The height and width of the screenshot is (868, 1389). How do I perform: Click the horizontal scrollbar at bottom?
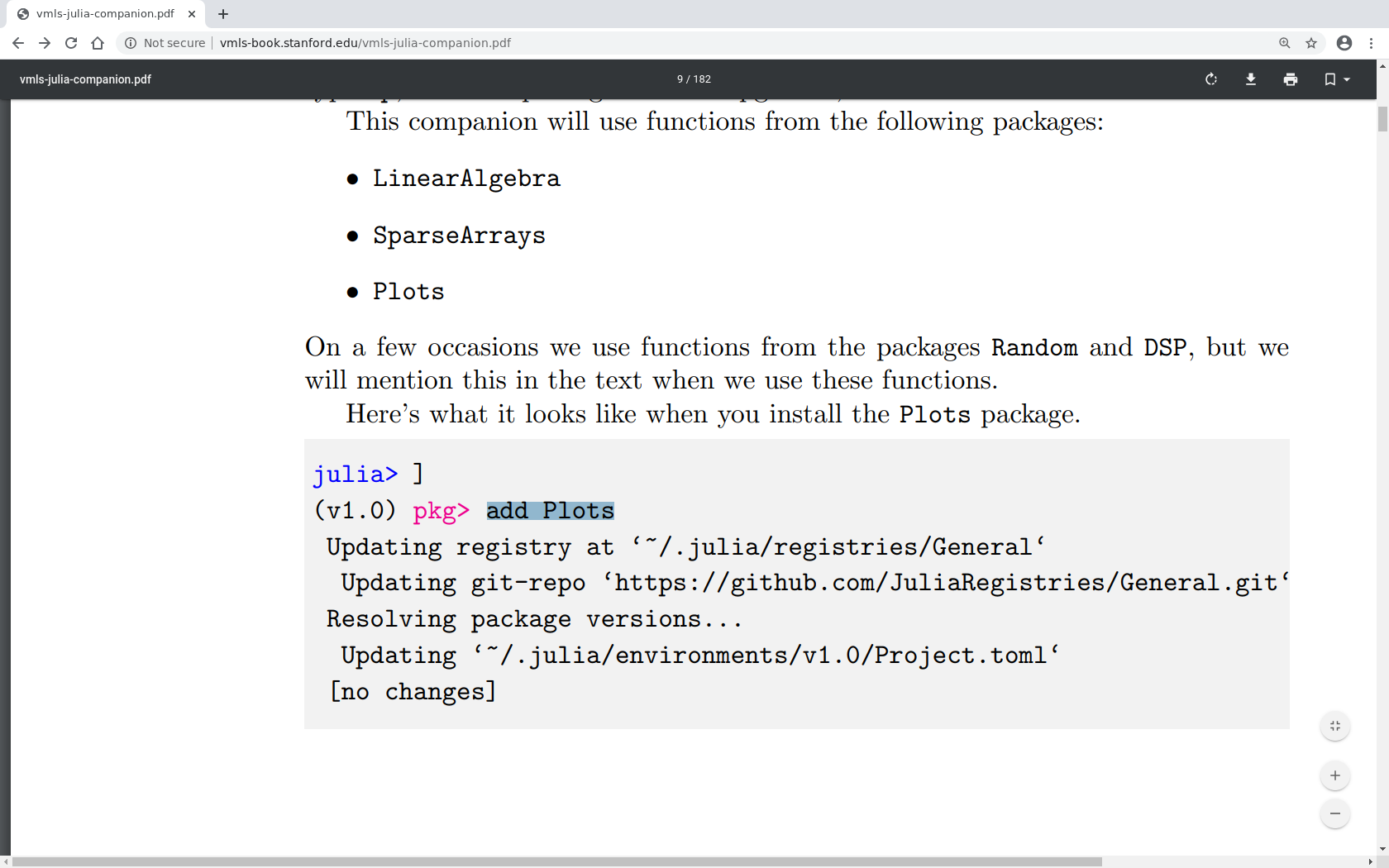[x=556, y=861]
